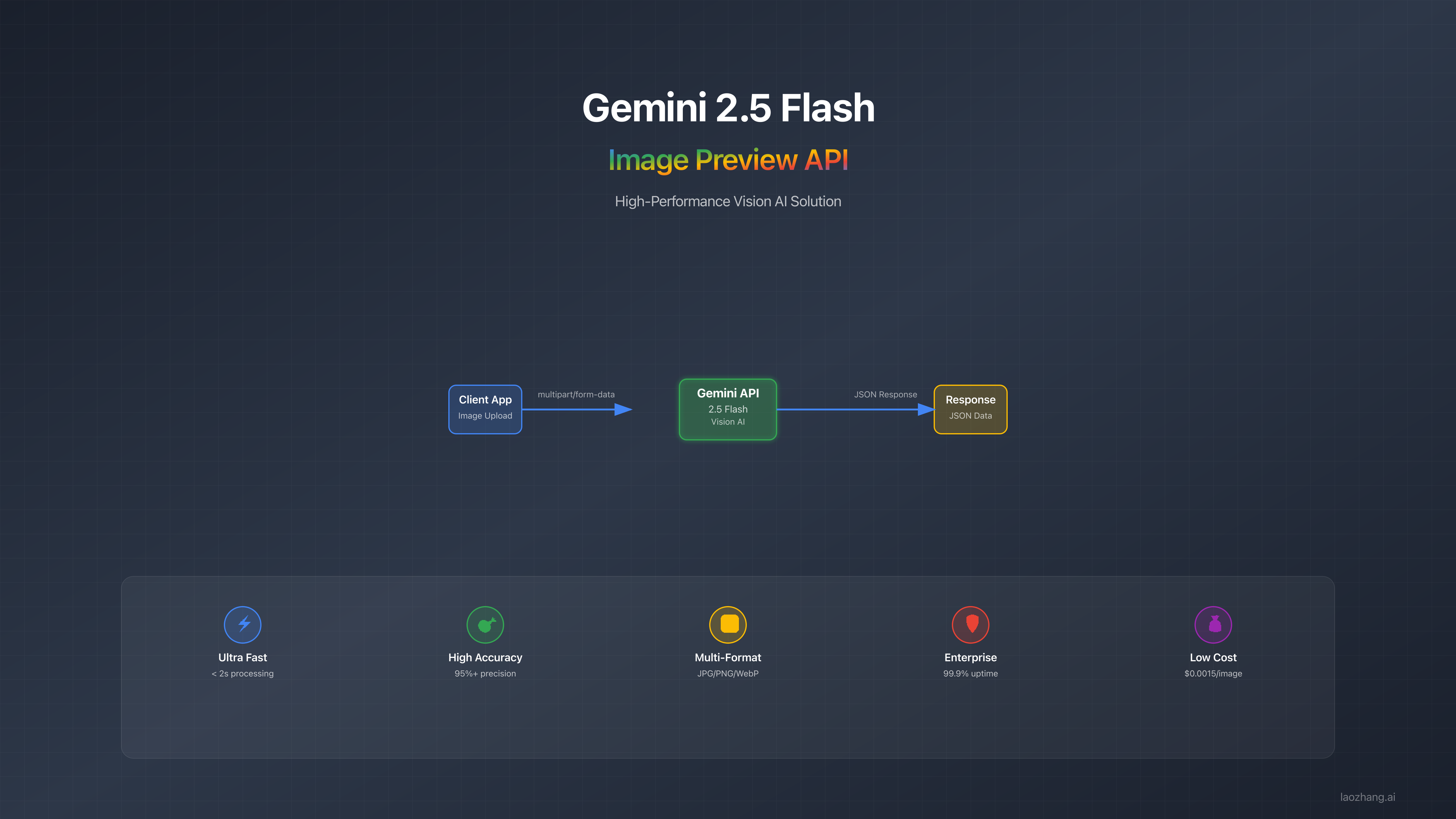Click the Low Cost money bag icon
Viewport: 1456px width, 819px height.
[x=1213, y=625]
